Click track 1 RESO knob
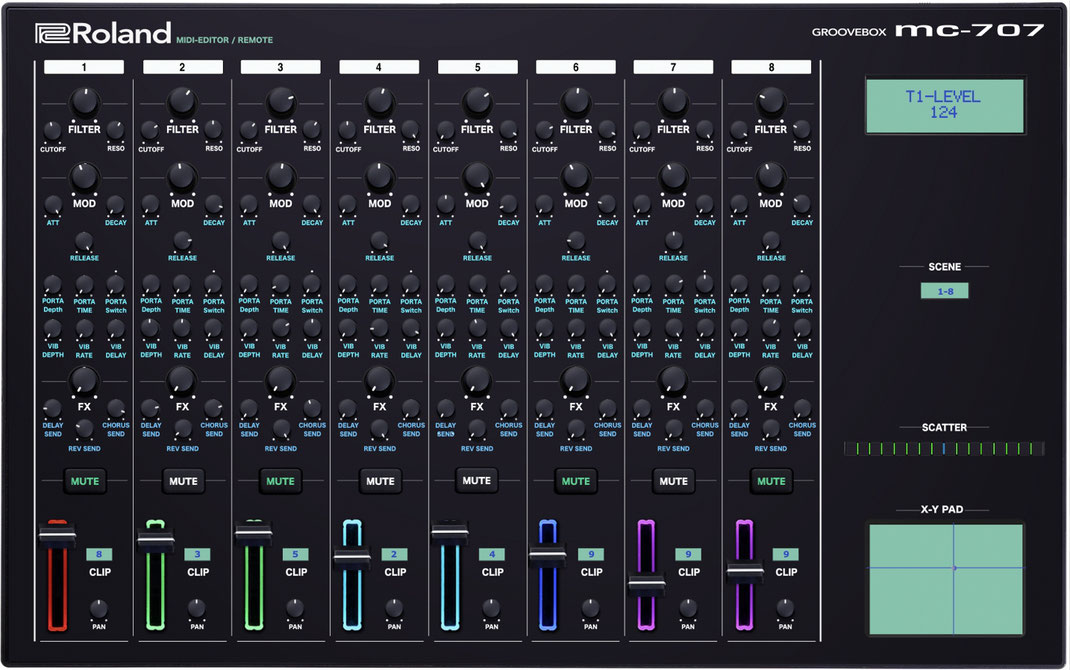This screenshot has width=1070, height=670. (x=115, y=130)
